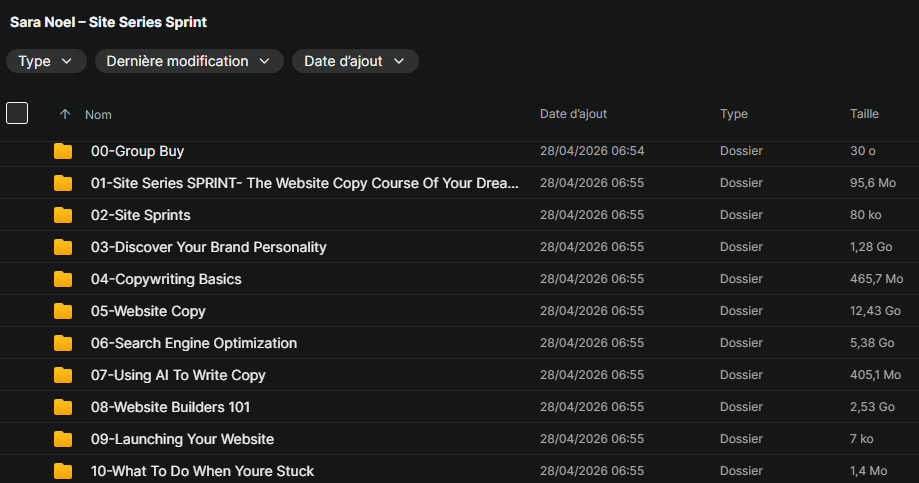Screen dimensions: 919x483
Task: Sort by the Nom column header
Action: [x=98, y=115]
